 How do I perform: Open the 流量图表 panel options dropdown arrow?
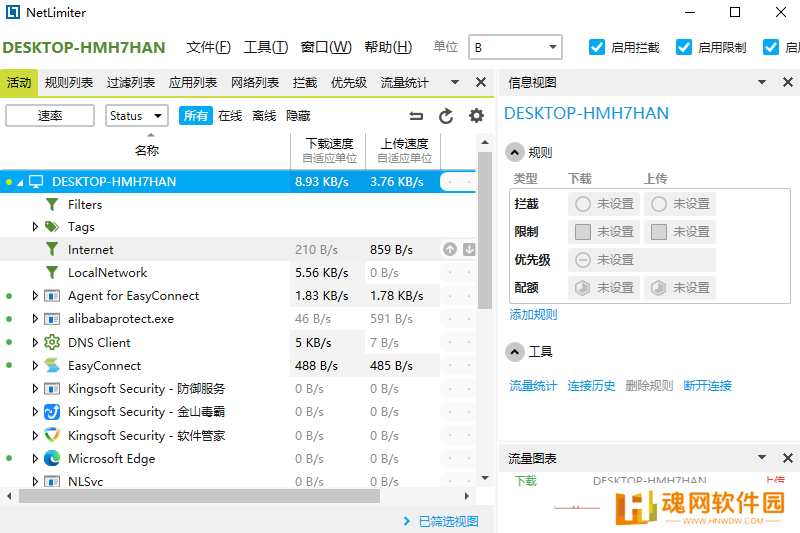(762, 458)
